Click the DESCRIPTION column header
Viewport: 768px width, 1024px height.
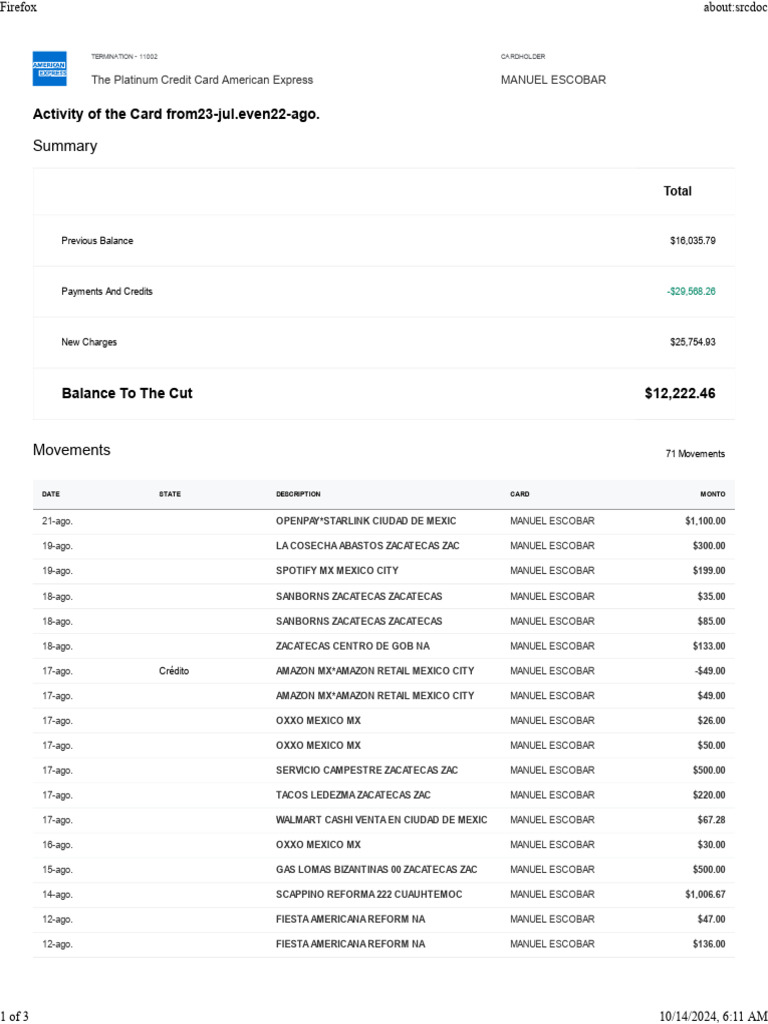298,494
